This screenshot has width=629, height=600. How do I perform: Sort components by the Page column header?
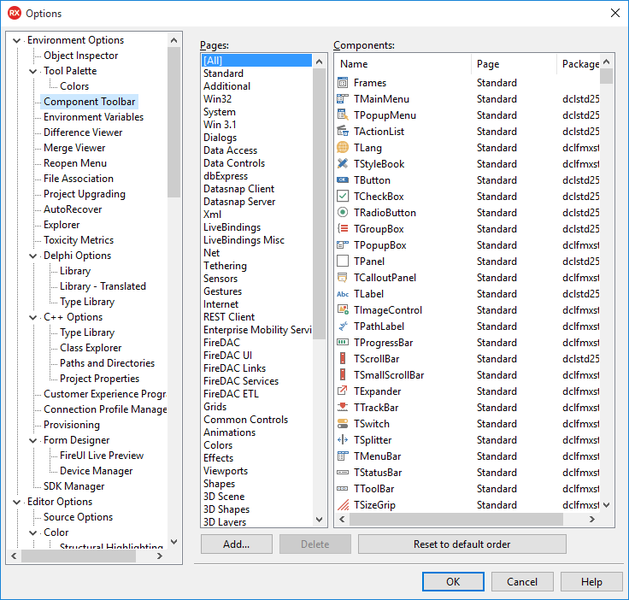(514, 64)
